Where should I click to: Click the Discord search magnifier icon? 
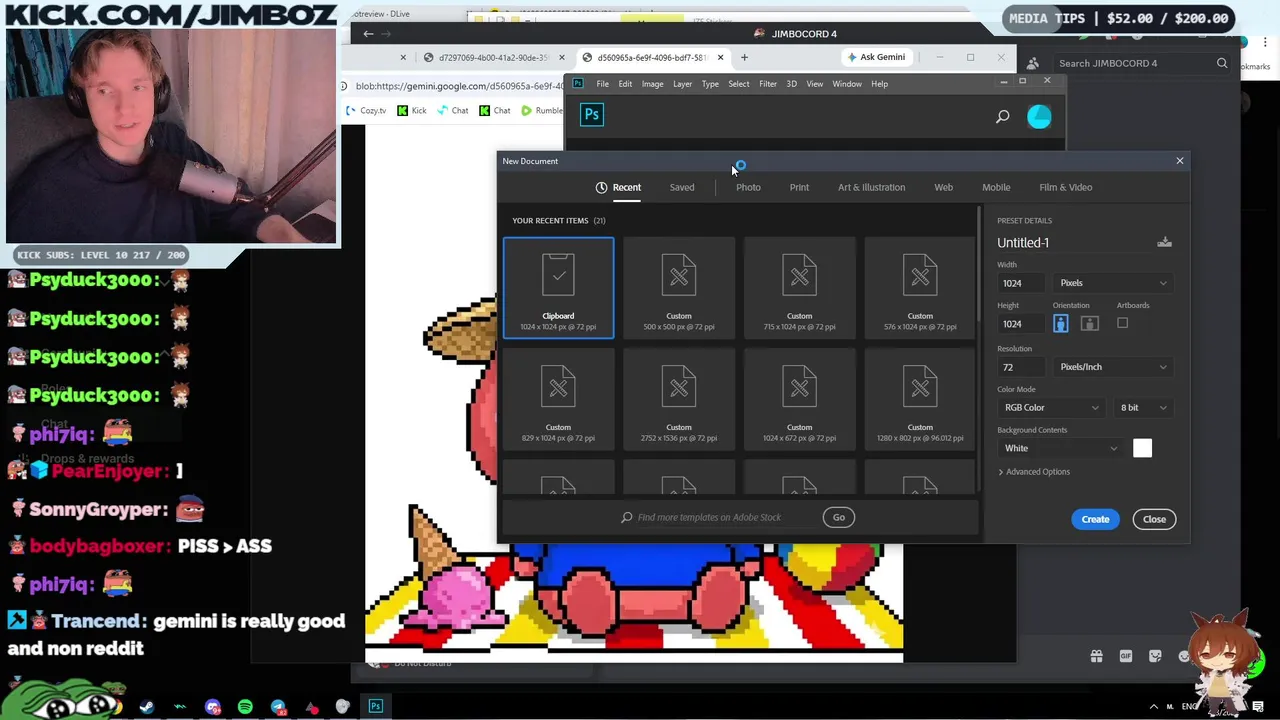tap(1222, 63)
